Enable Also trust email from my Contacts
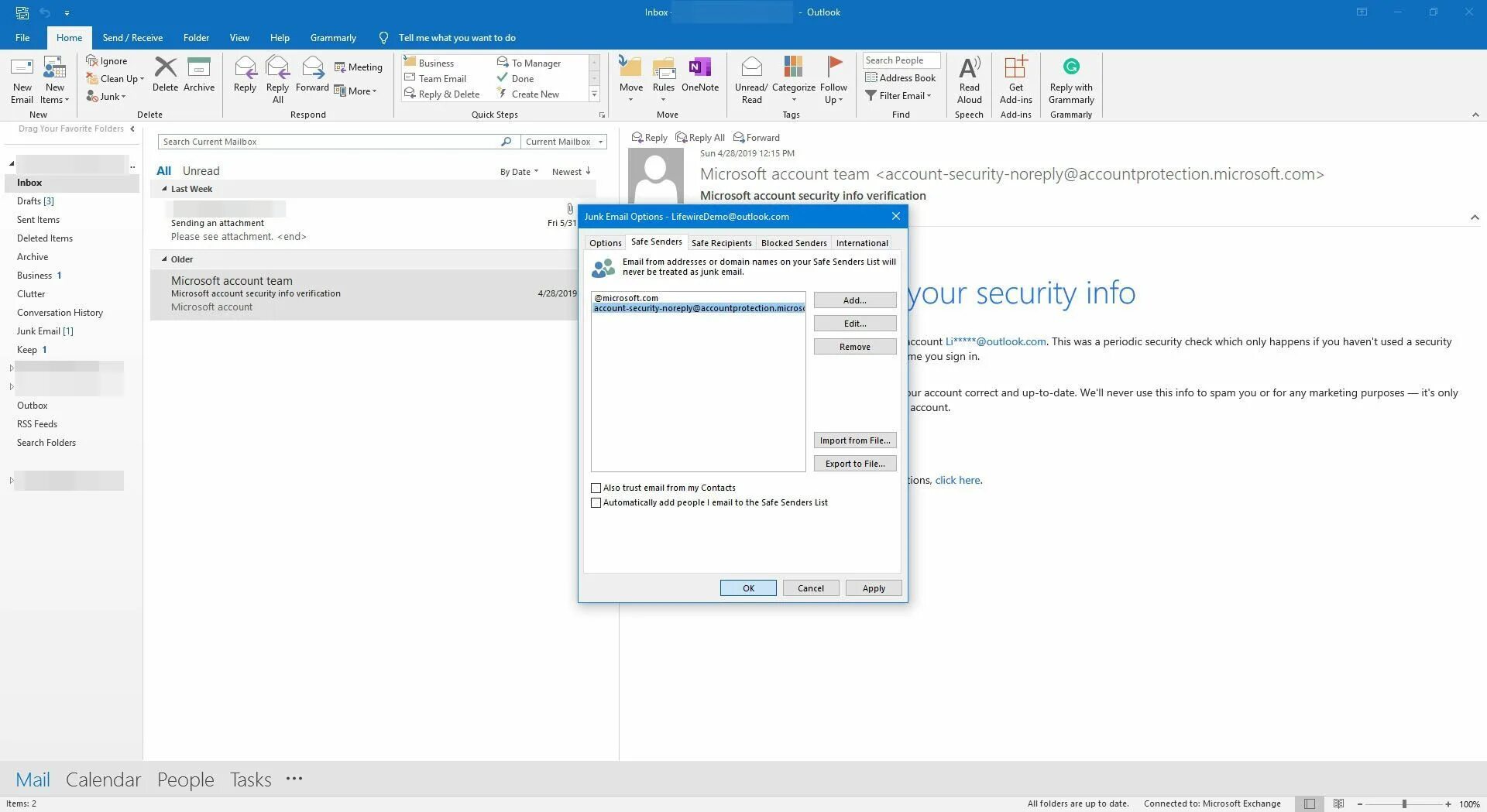Image resolution: width=1487 pixels, height=812 pixels. (x=596, y=488)
